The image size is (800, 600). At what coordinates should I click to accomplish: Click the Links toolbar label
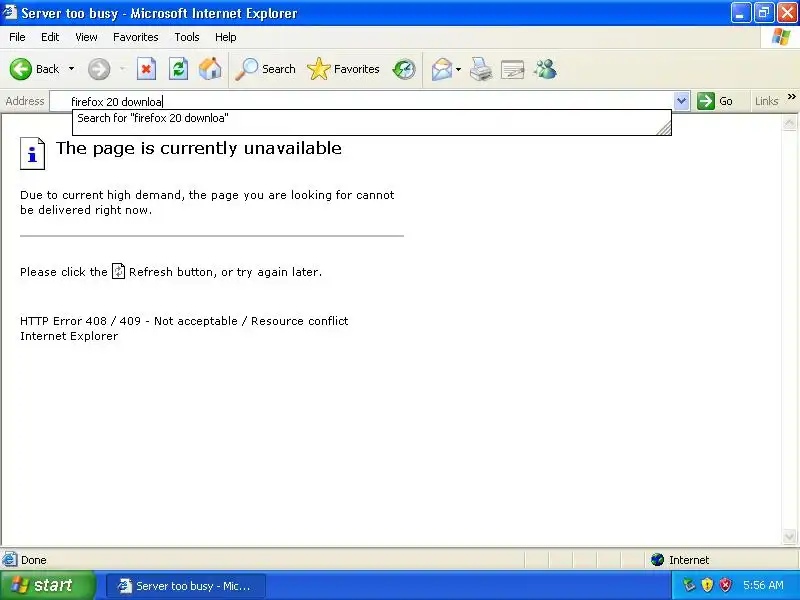tap(766, 101)
